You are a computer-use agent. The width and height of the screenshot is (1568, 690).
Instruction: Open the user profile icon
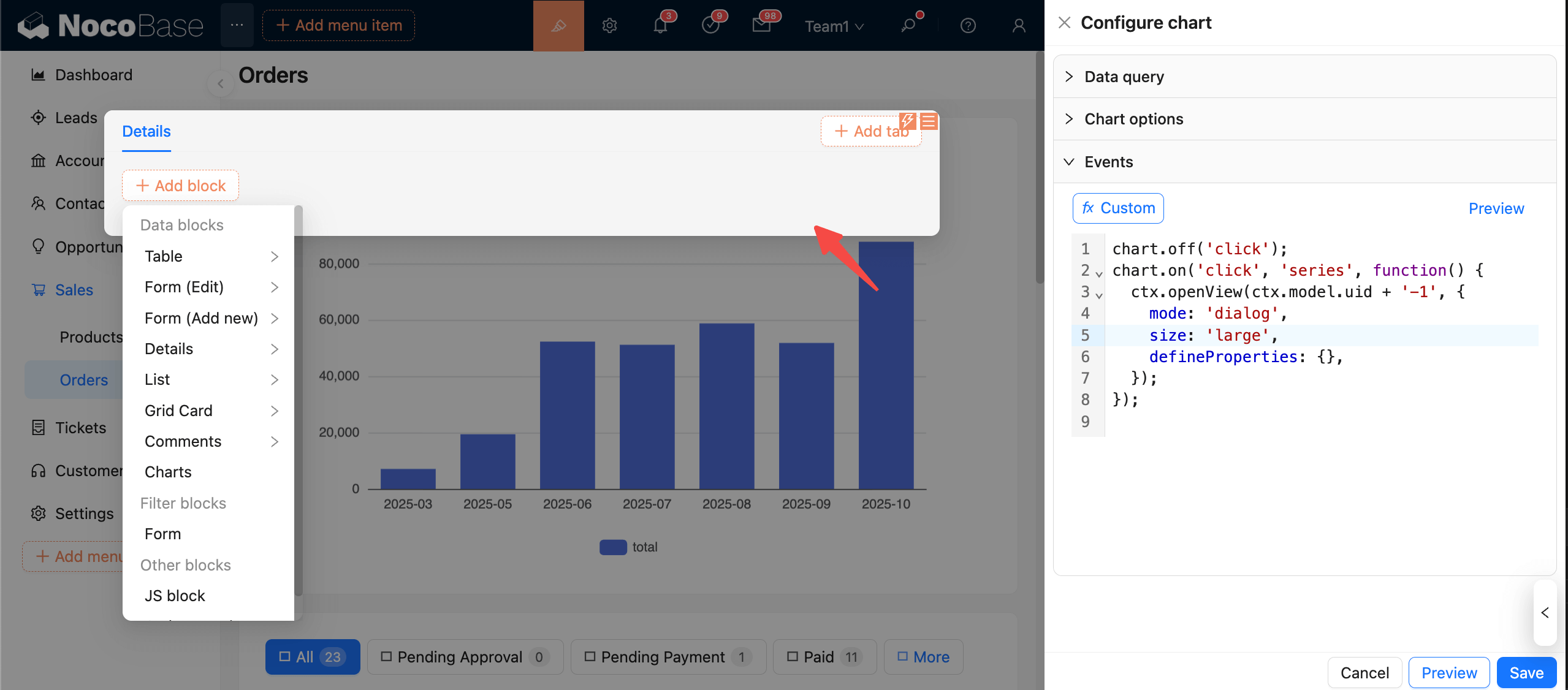click(x=1019, y=26)
